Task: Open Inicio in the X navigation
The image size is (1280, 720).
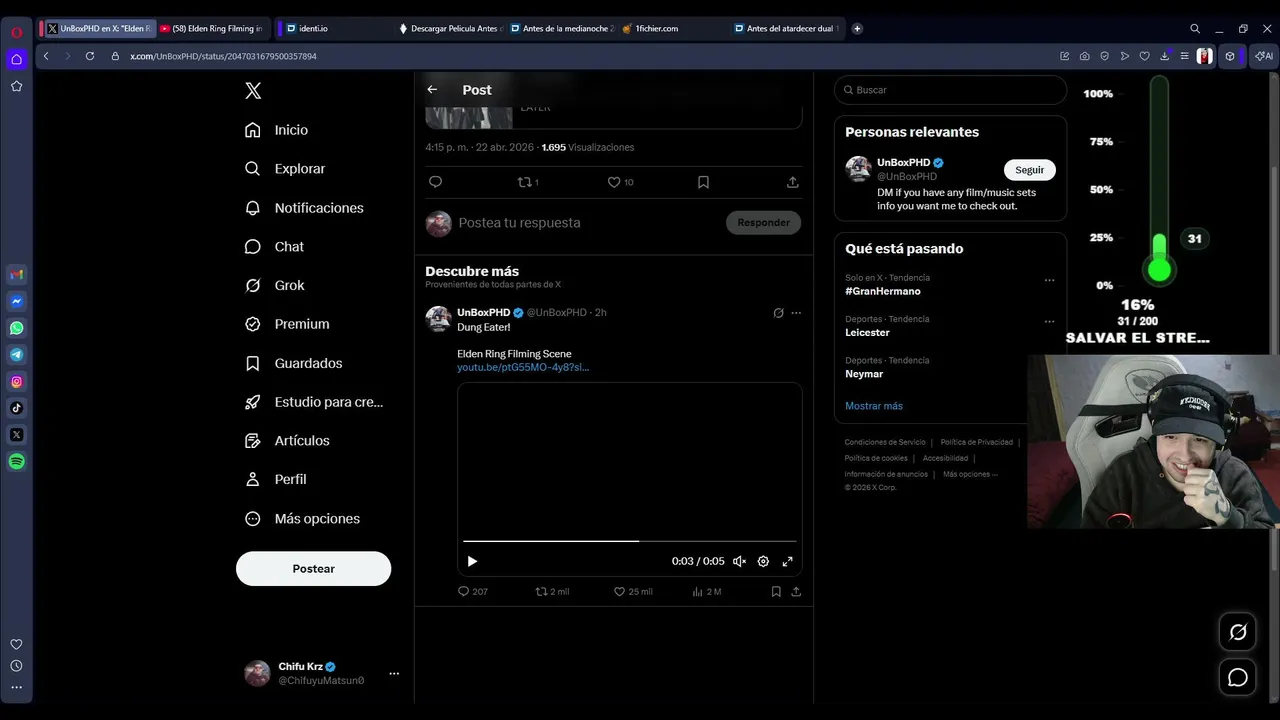Action: point(277,130)
